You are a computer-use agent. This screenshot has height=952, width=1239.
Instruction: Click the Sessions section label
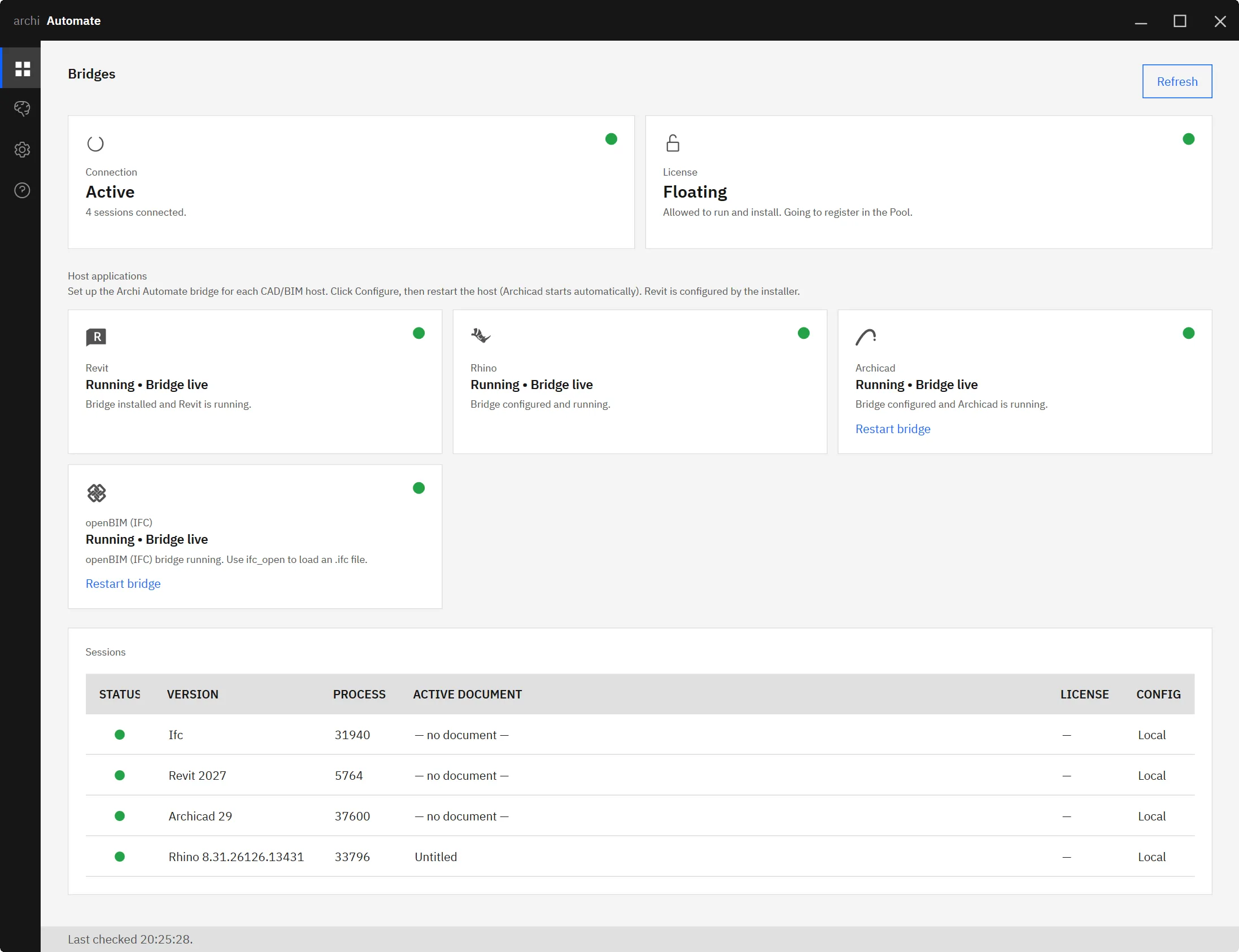pyautogui.click(x=106, y=652)
